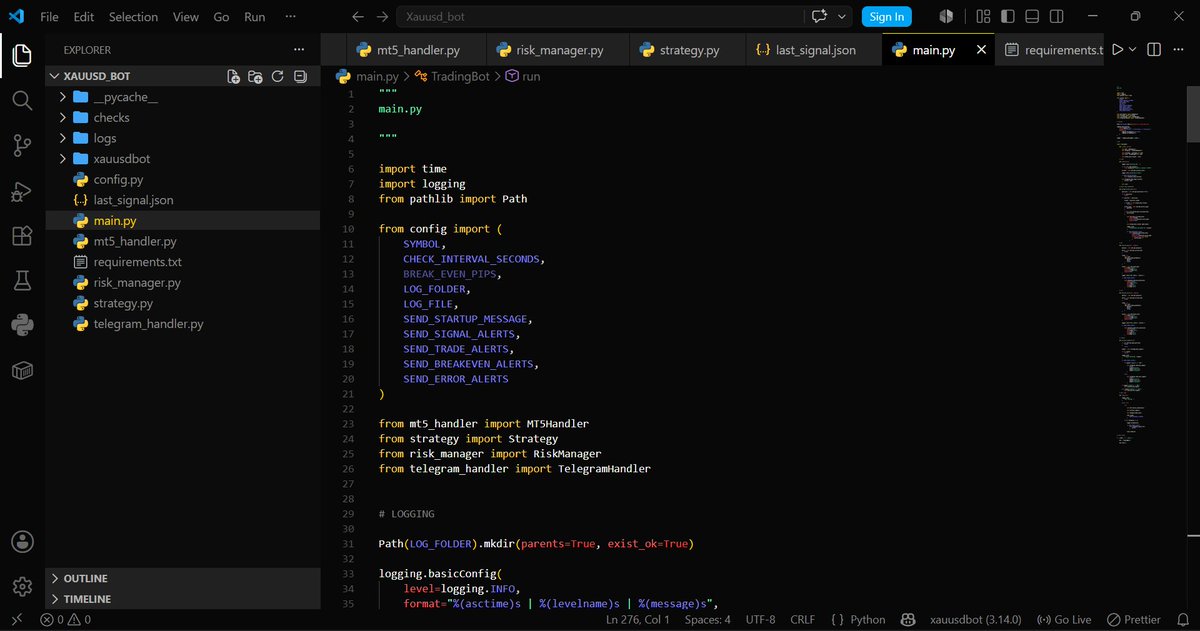Open the Extensions view
Screen dimensions: 1200x631
point(22,236)
